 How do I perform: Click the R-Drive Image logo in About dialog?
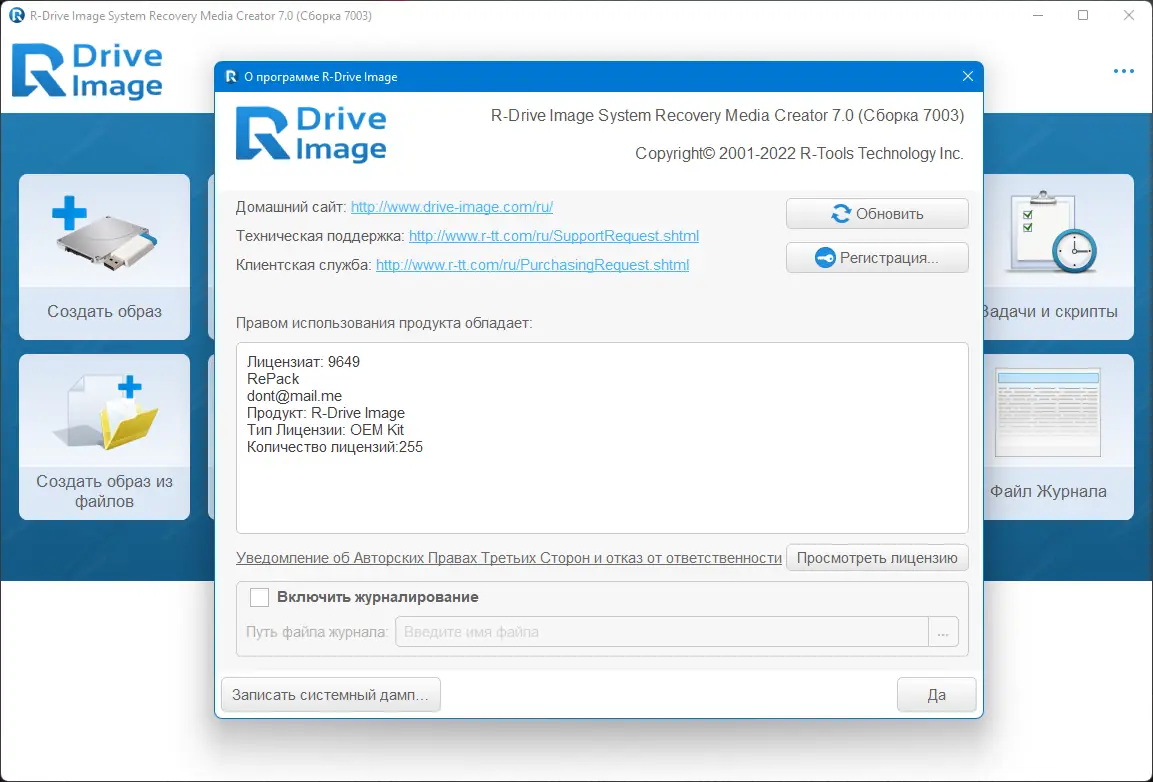311,134
